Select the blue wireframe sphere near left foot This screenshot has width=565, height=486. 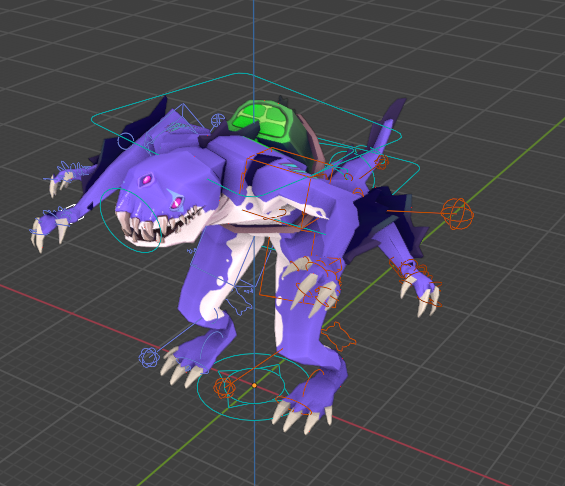pos(149,357)
